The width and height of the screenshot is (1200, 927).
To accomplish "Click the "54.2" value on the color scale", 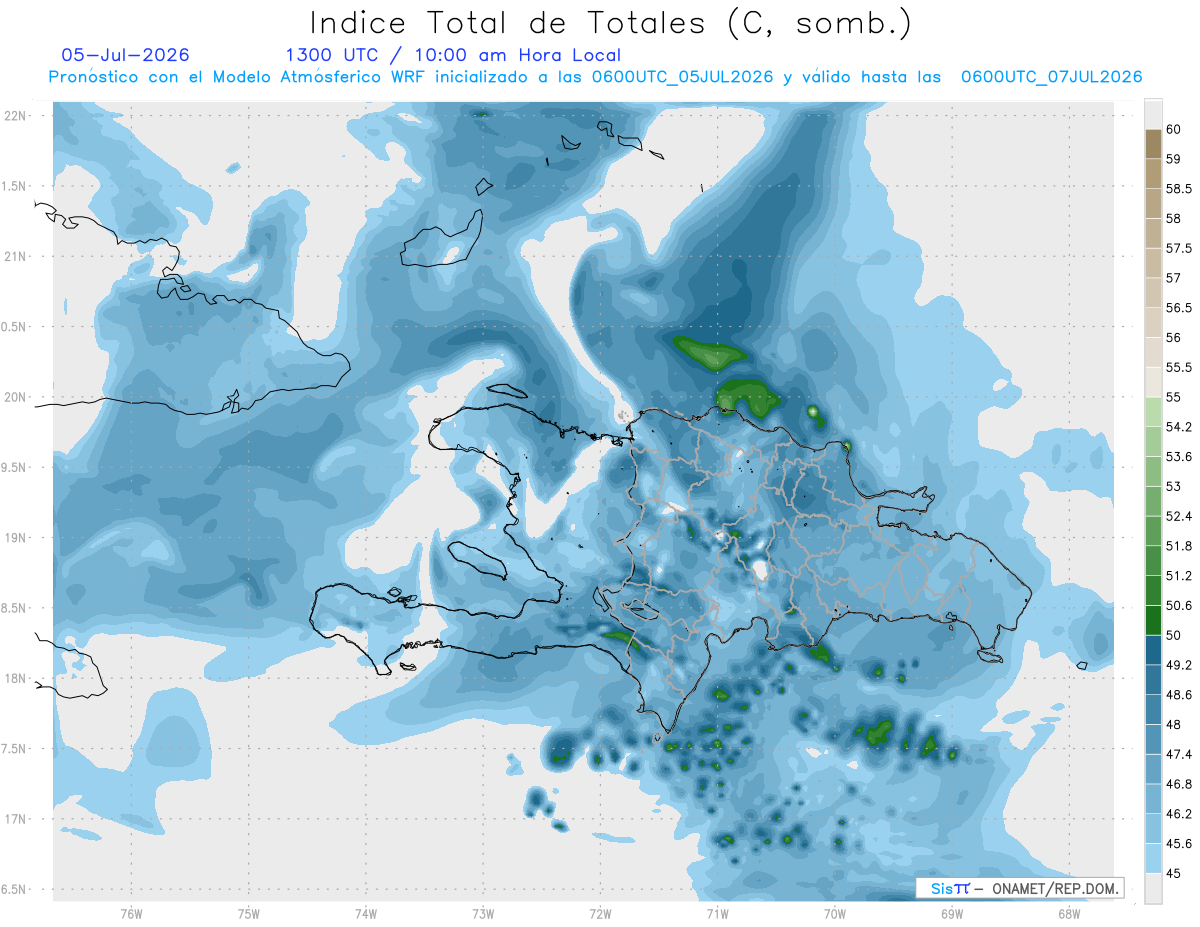I will pos(1179,427).
